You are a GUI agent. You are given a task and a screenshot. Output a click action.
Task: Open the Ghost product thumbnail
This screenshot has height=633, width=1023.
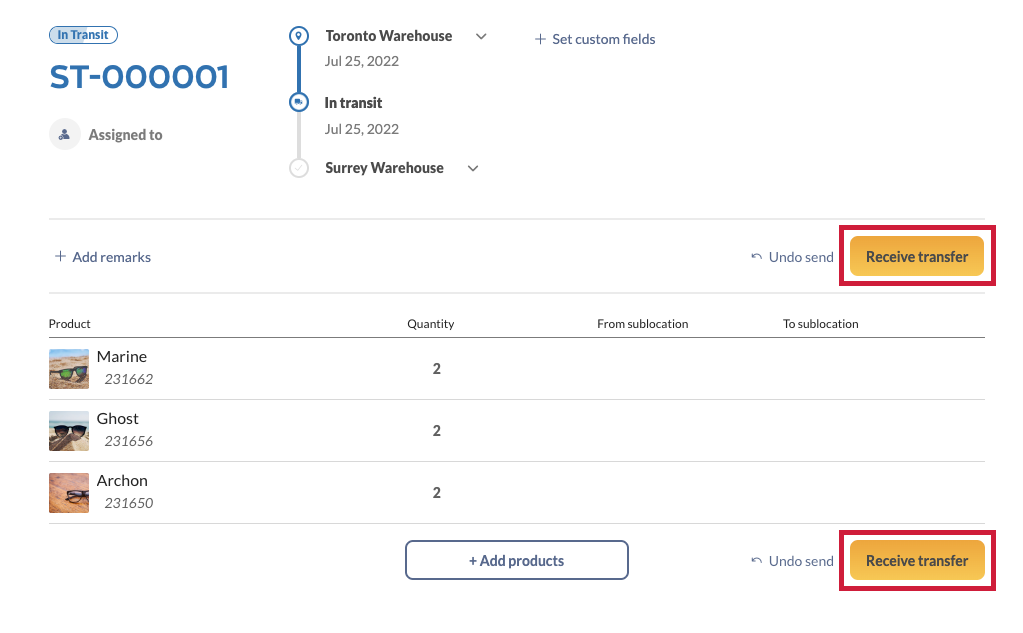[69, 430]
